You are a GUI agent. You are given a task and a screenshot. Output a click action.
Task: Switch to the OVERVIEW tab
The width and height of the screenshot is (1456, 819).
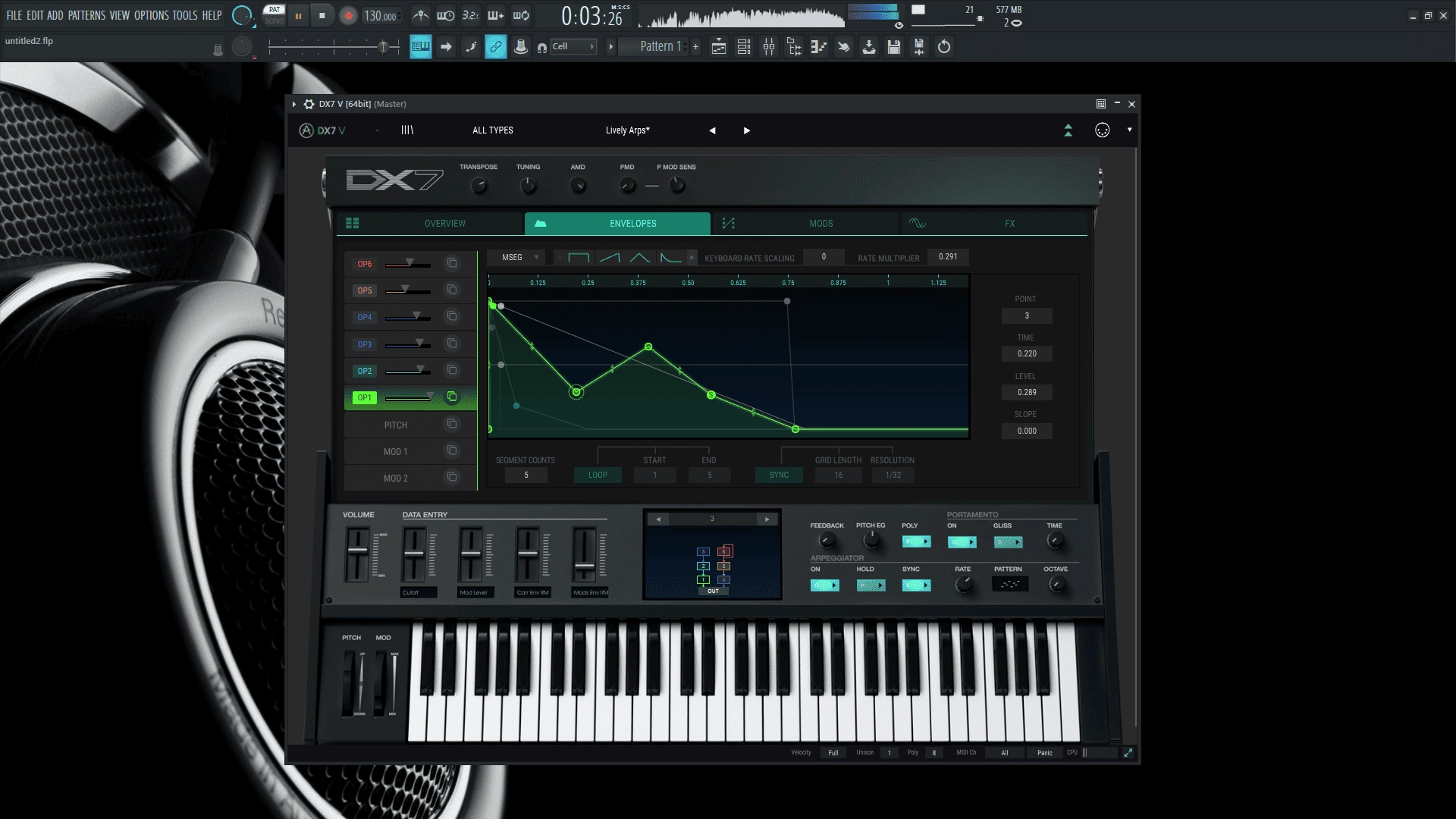pyautogui.click(x=431, y=224)
